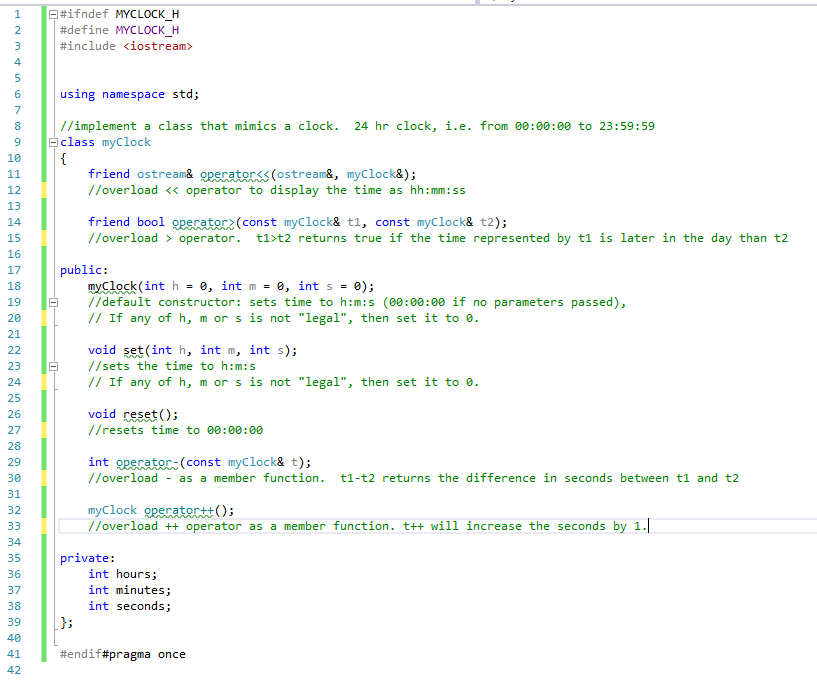Image resolution: width=817 pixels, height=691 pixels.
Task: Collapse the class myClock code block
Action: (53, 142)
